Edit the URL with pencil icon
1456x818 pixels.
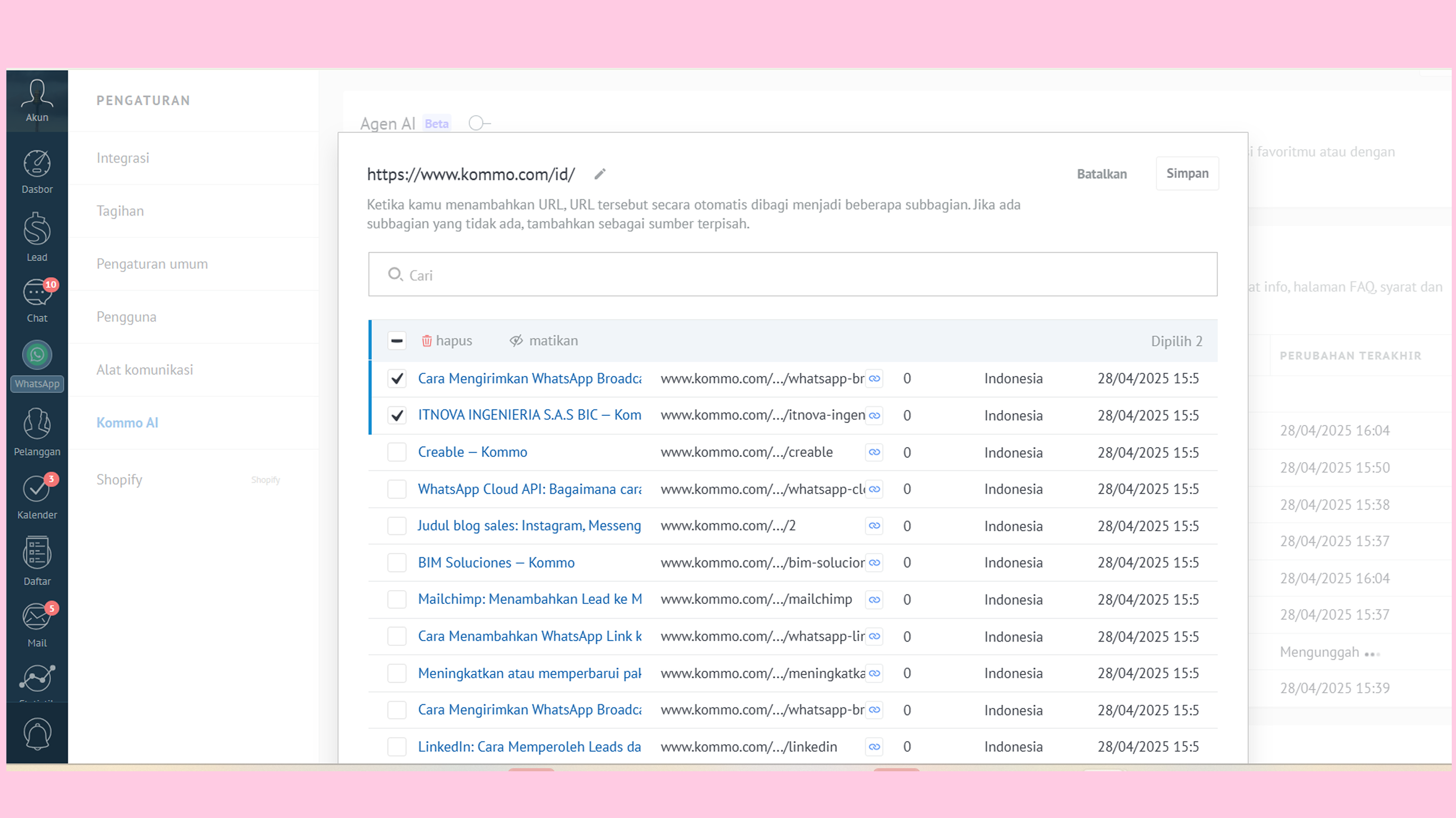point(600,174)
